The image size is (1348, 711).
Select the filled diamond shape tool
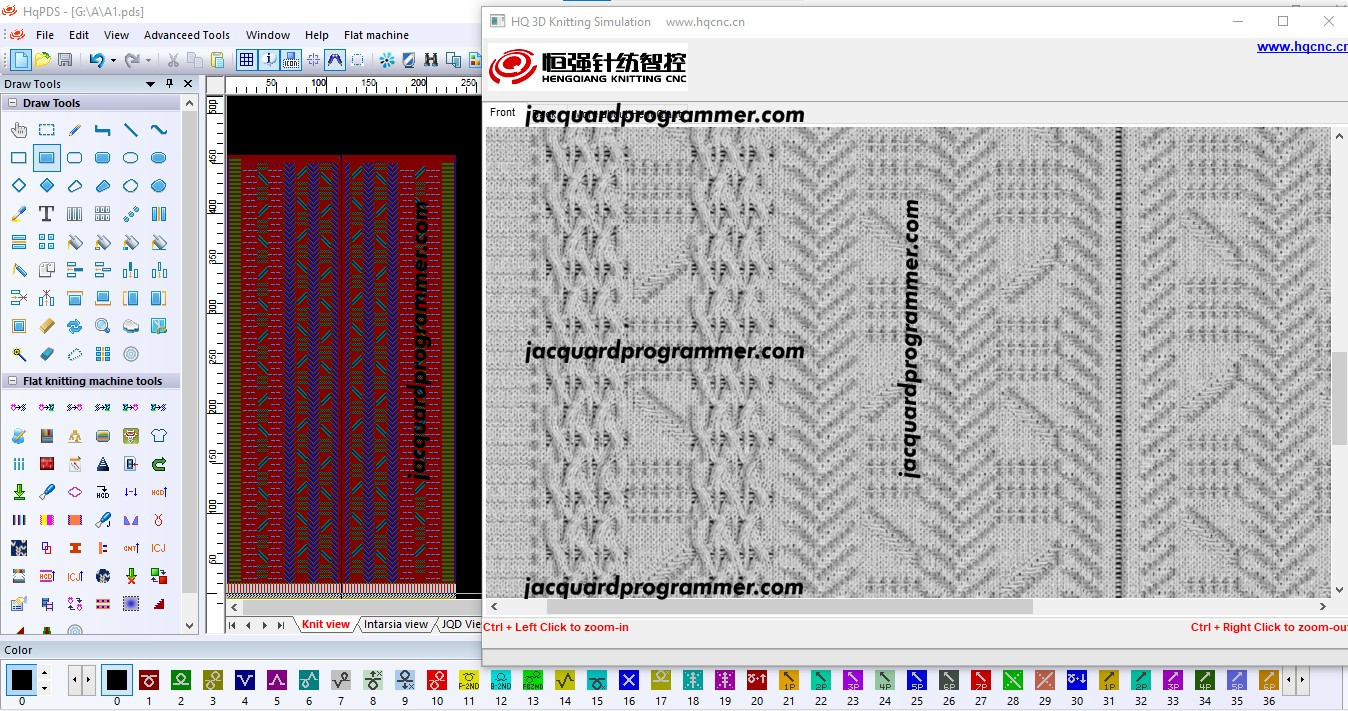(x=47, y=186)
